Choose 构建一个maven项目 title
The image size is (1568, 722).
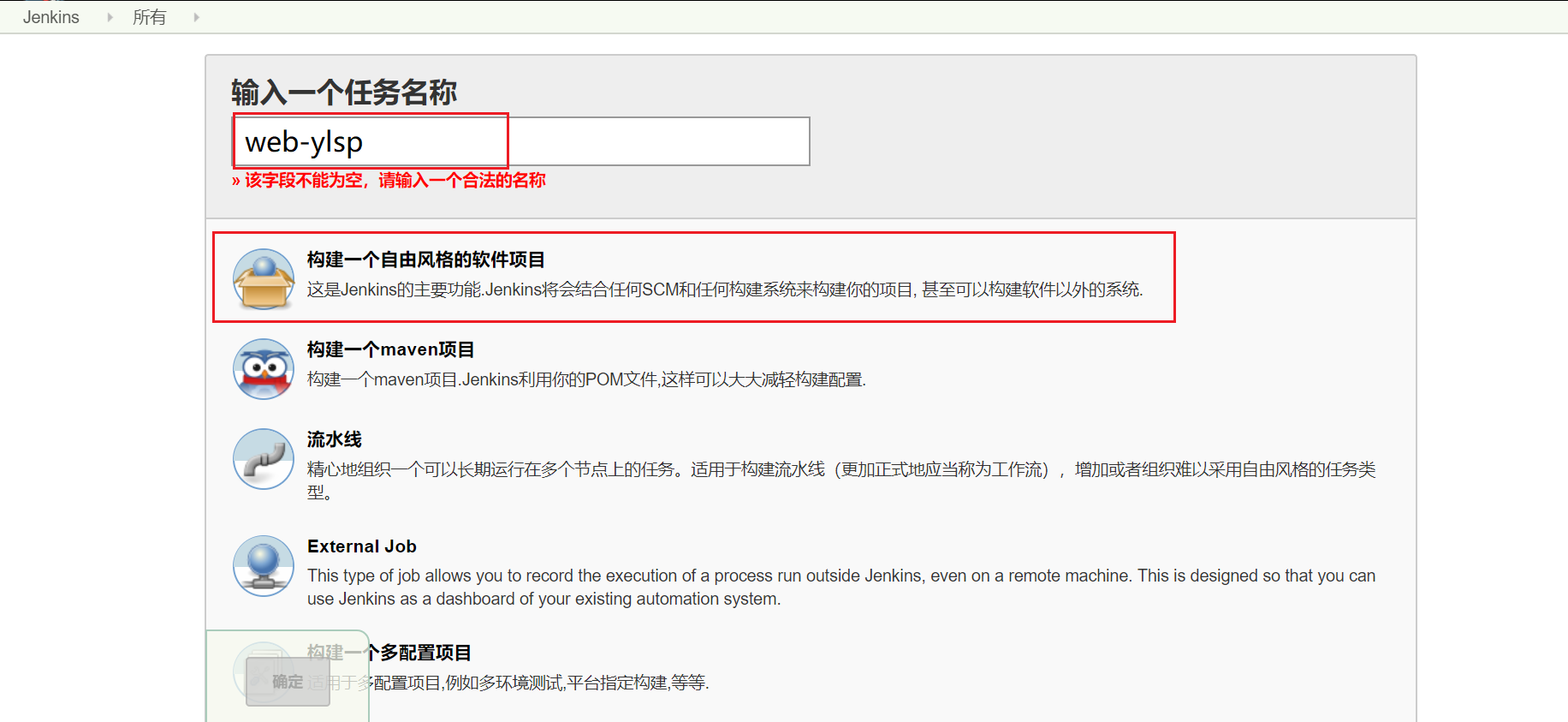(391, 349)
